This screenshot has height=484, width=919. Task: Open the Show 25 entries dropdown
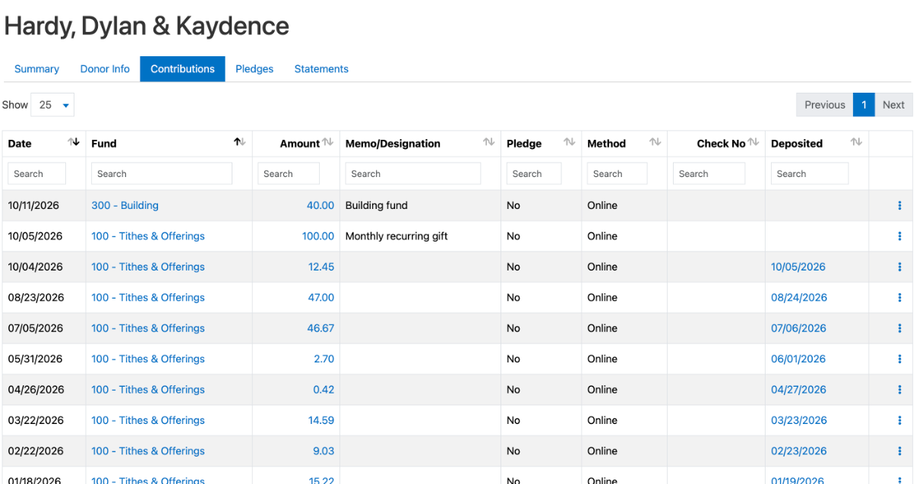click(x=52, y=105)
